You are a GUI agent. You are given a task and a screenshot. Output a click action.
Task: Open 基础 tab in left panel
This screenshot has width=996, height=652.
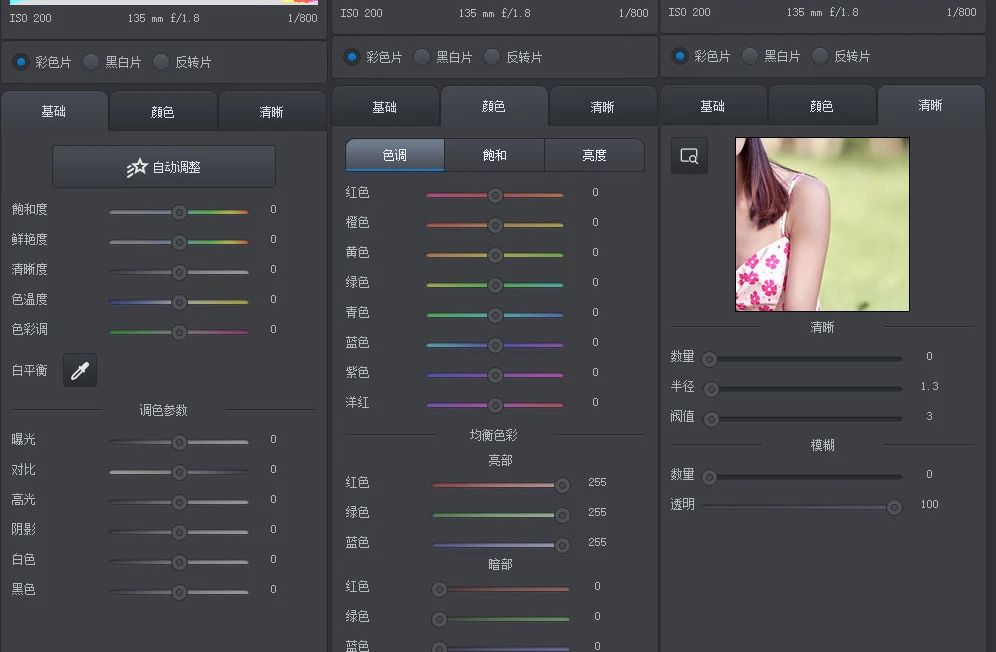coord(54,111)
